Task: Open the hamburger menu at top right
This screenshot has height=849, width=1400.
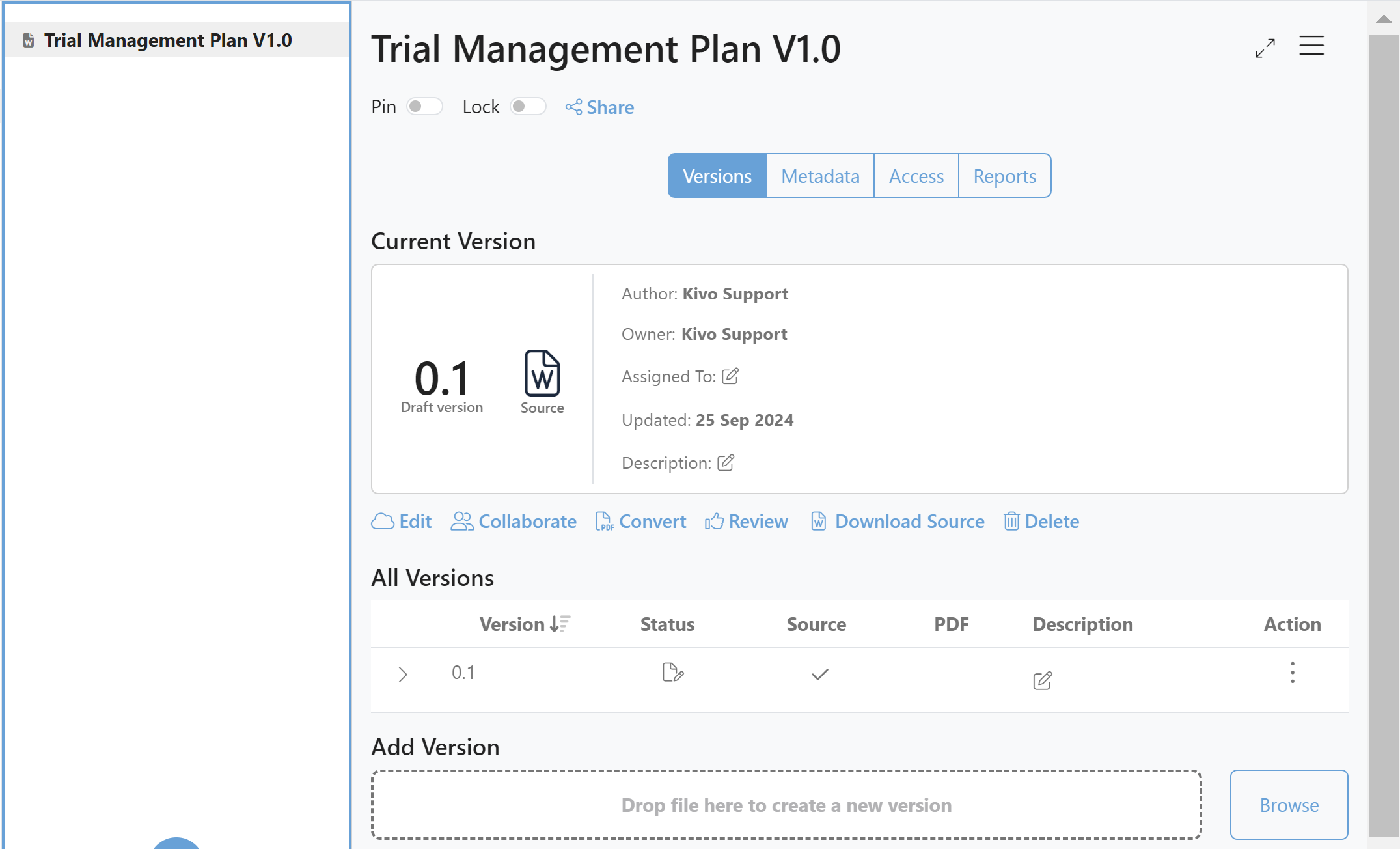Action: (1311, 46)
